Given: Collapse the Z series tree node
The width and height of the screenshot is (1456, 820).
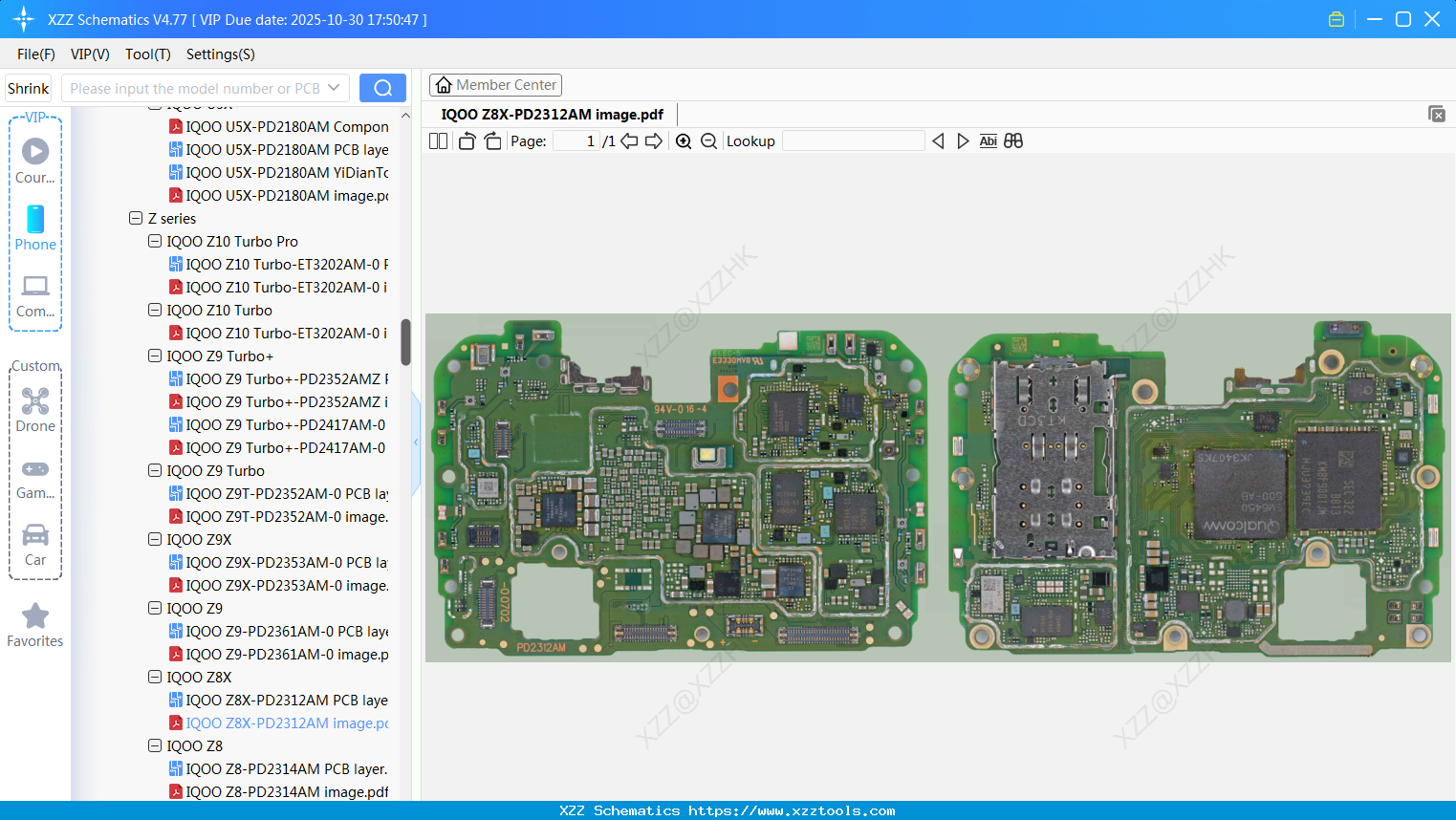Looking at the screenshot, I should point(136,218).
